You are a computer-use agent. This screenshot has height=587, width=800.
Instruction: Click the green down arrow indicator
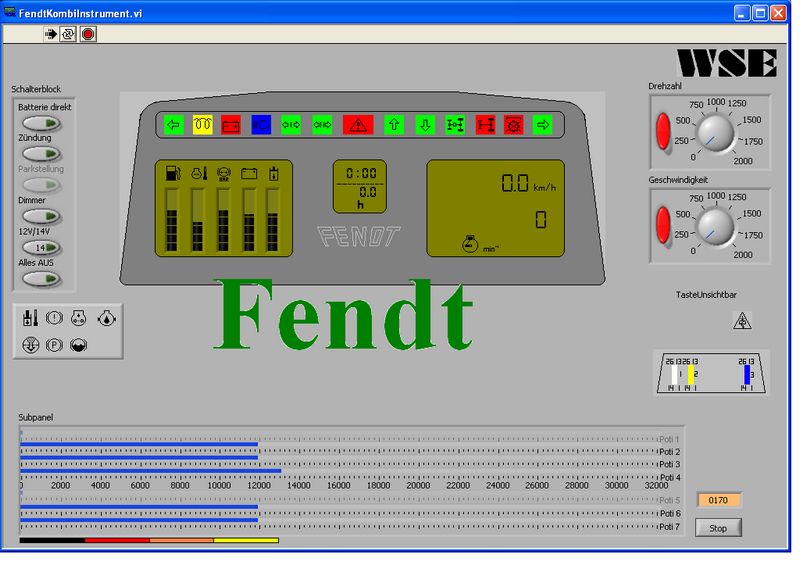[x=425, y=124]
